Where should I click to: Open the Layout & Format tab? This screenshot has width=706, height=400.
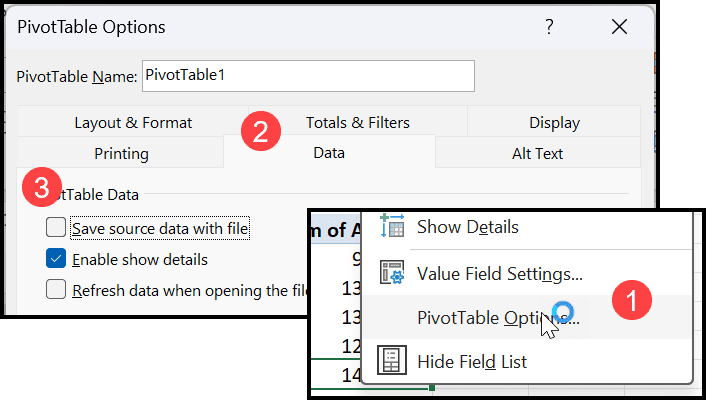click(x=133, y=123)
